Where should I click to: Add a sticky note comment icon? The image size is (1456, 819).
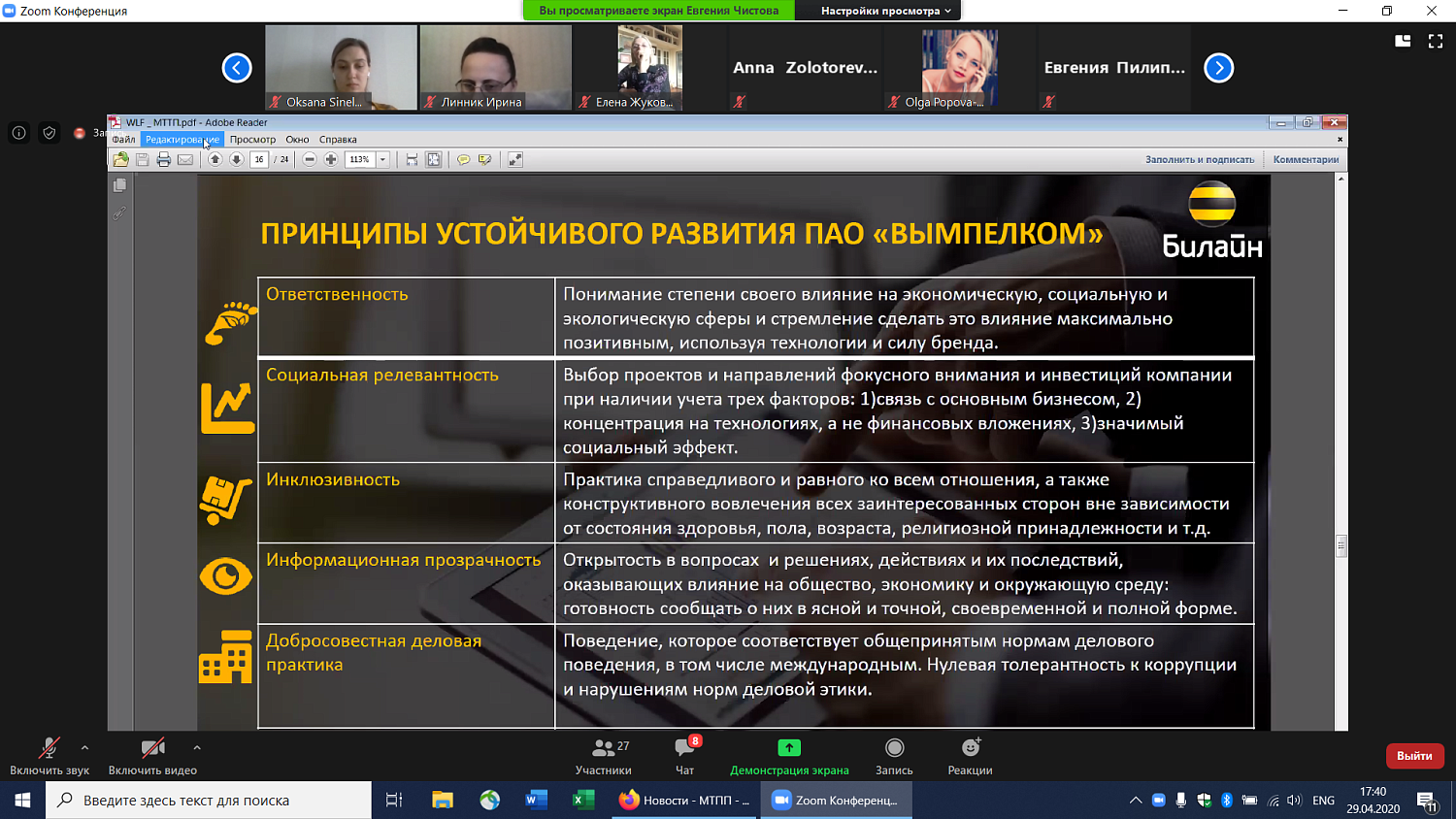pyautogui.click(x=463, y=159)
